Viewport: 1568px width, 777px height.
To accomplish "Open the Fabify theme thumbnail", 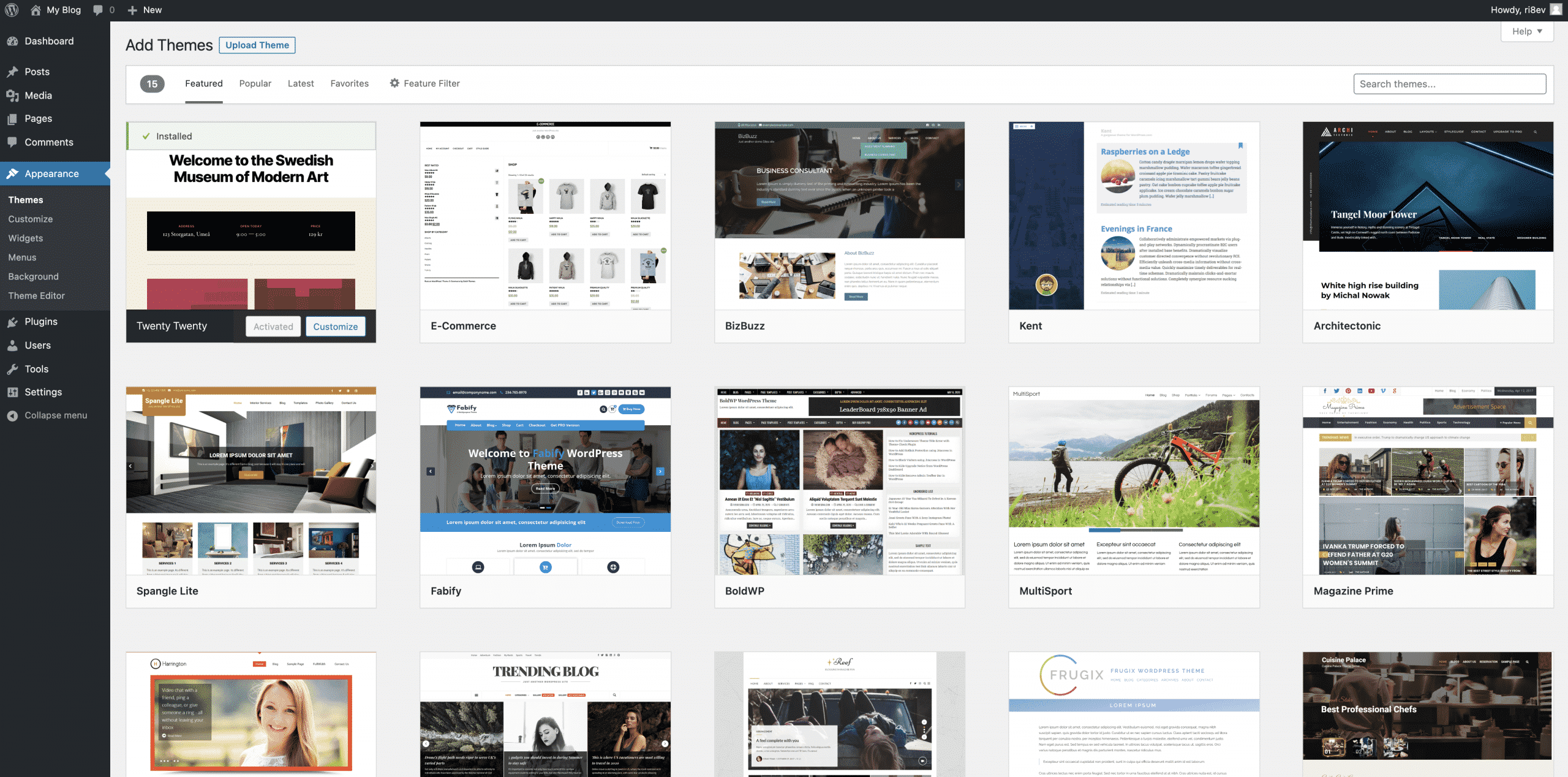I will (x=545, y=481).
